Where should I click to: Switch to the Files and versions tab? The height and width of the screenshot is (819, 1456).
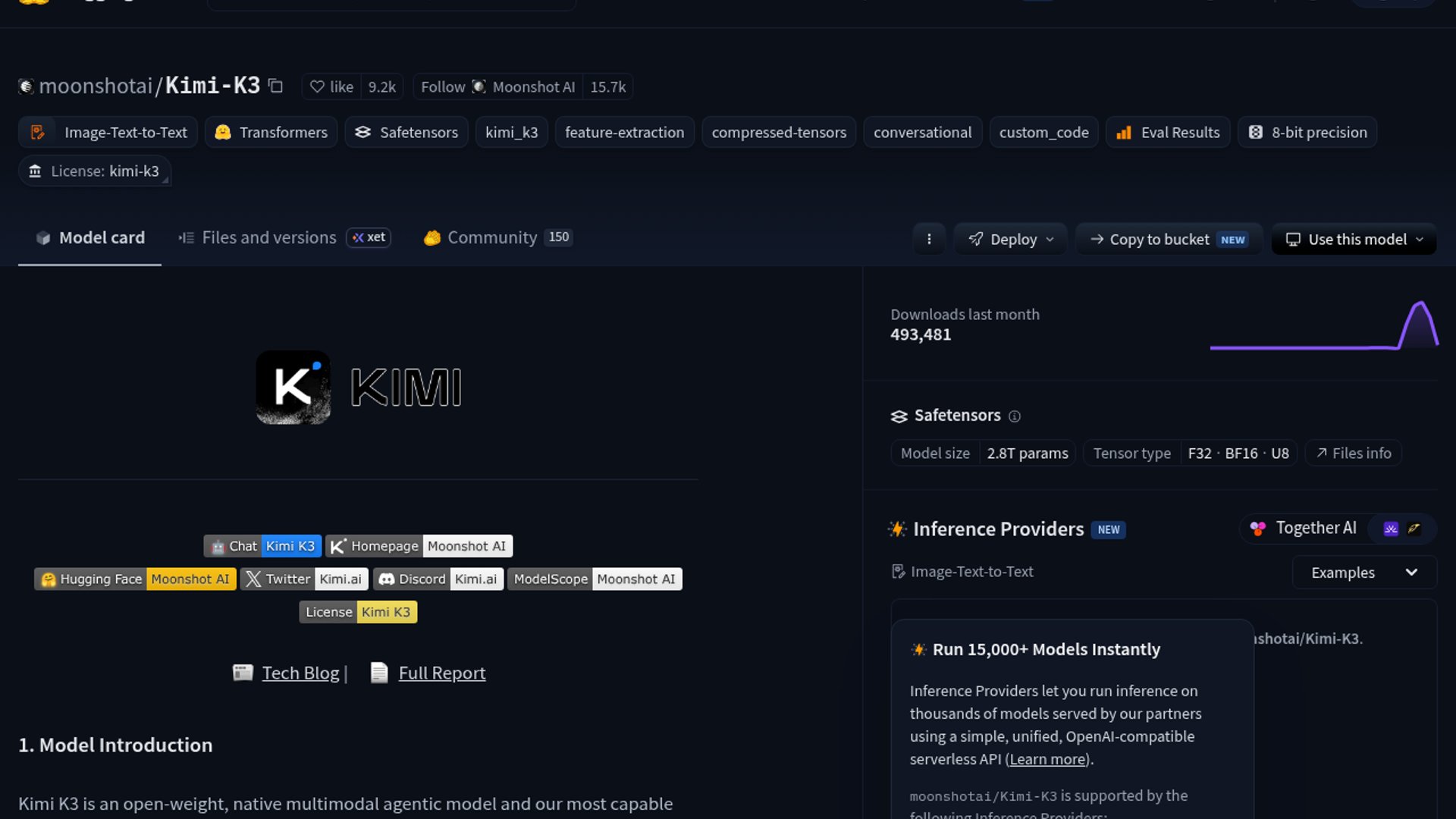point(258,237)
